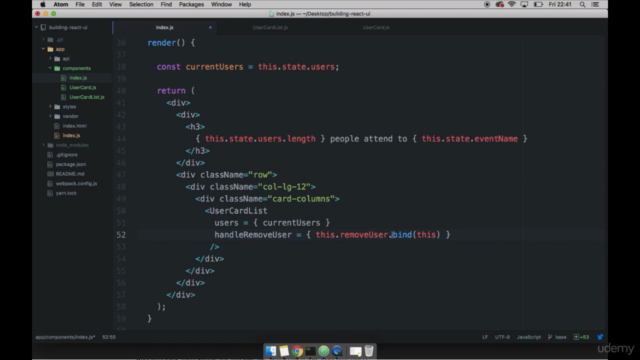
Task: Open Notification Center list icon
Action: point(595,4)
